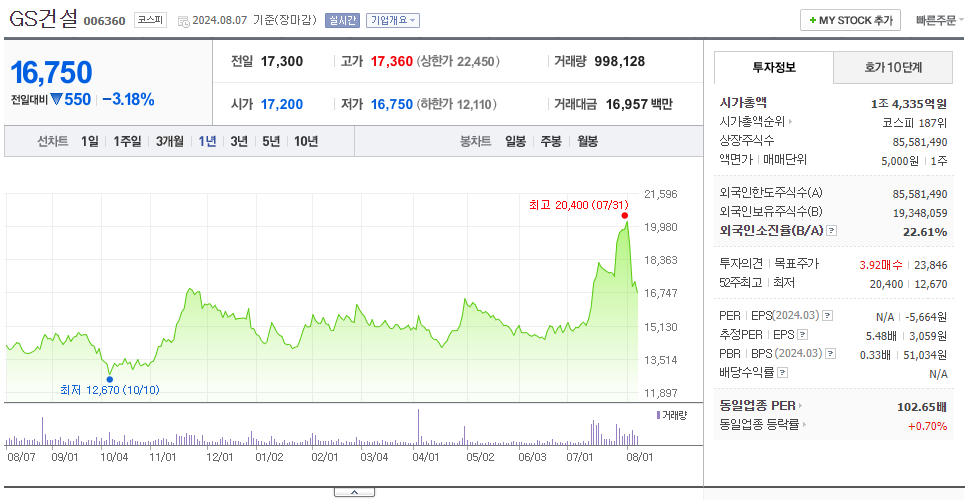Switch to the 투자정보 tab
Screen dimensions: 968x500
click(x=774, y=68)
